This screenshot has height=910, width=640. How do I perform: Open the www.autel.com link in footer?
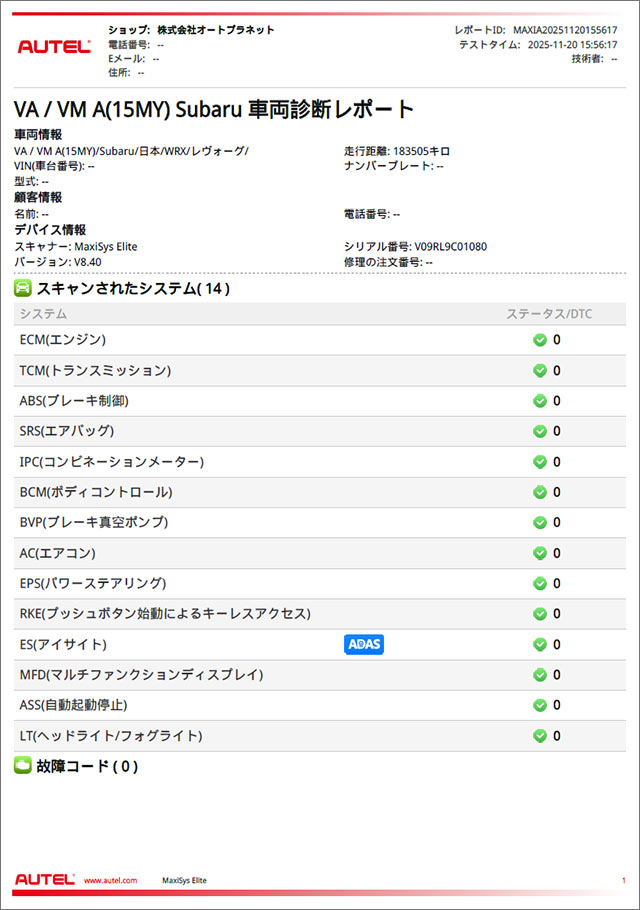pyautogui.click(x=110, y=880)
